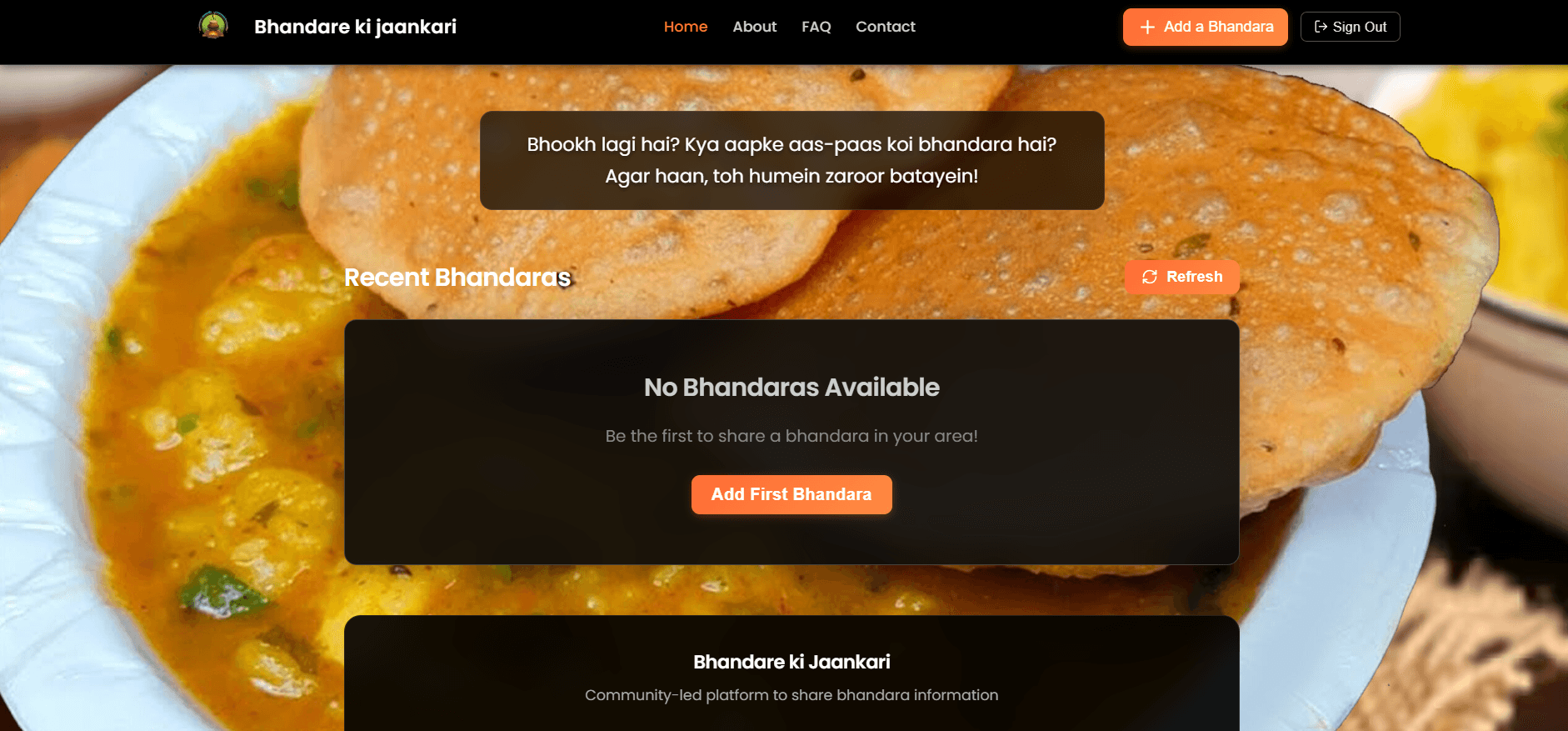Refresh the Recent Bhandaras list
Image resolution: width=1568 pixels, height=731 pixels.
1181,277
